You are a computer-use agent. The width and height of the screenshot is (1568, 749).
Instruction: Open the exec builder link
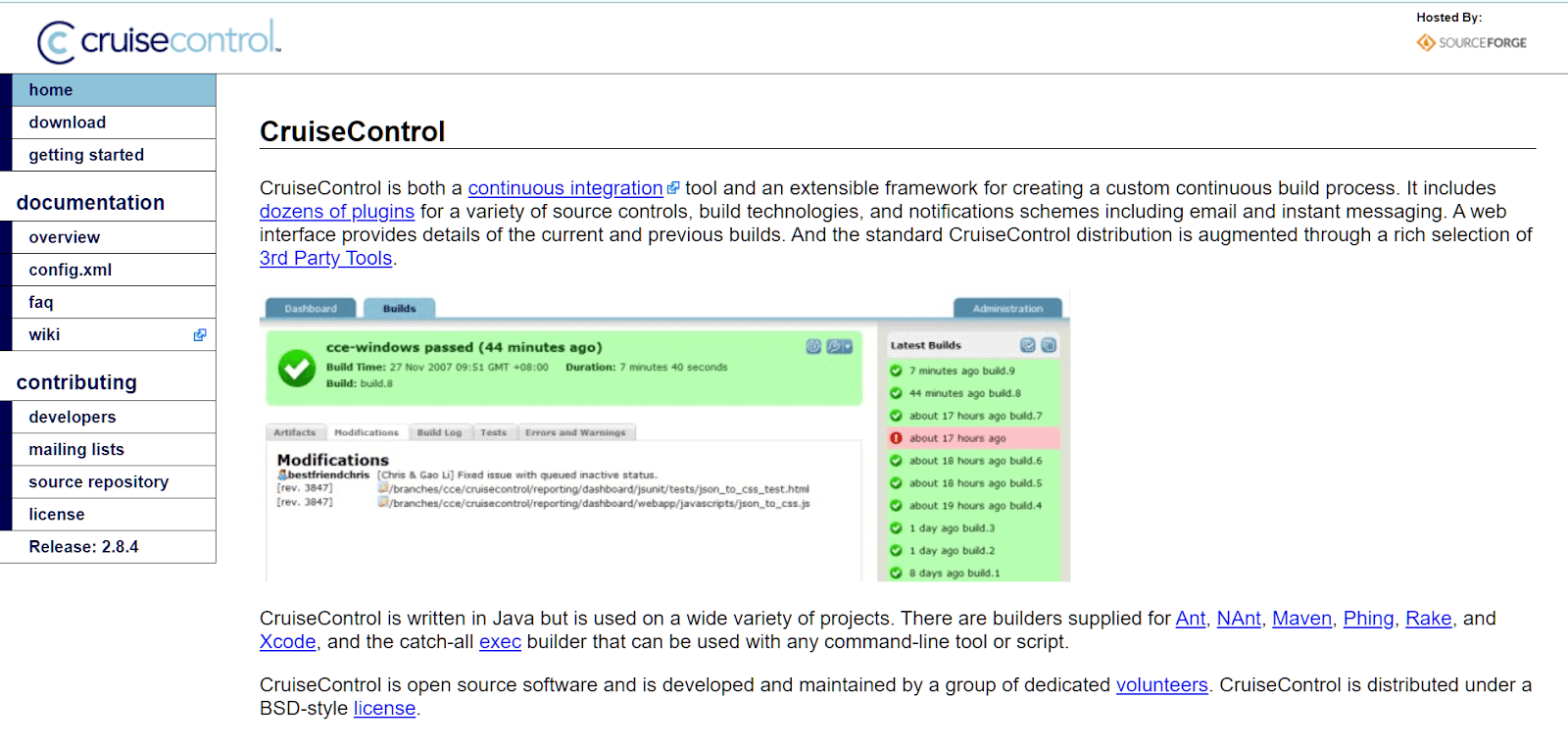[x=500, y=642]
